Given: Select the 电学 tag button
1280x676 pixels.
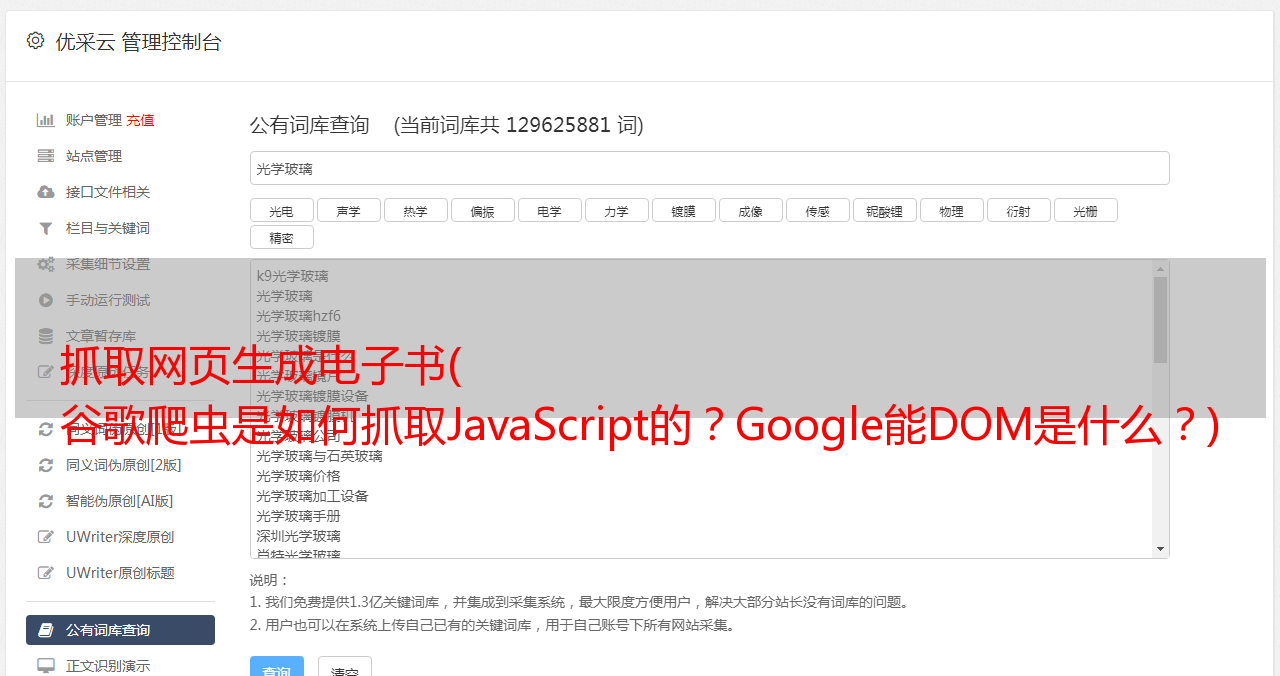Looking at the screenshot, I should coord(549,211).
